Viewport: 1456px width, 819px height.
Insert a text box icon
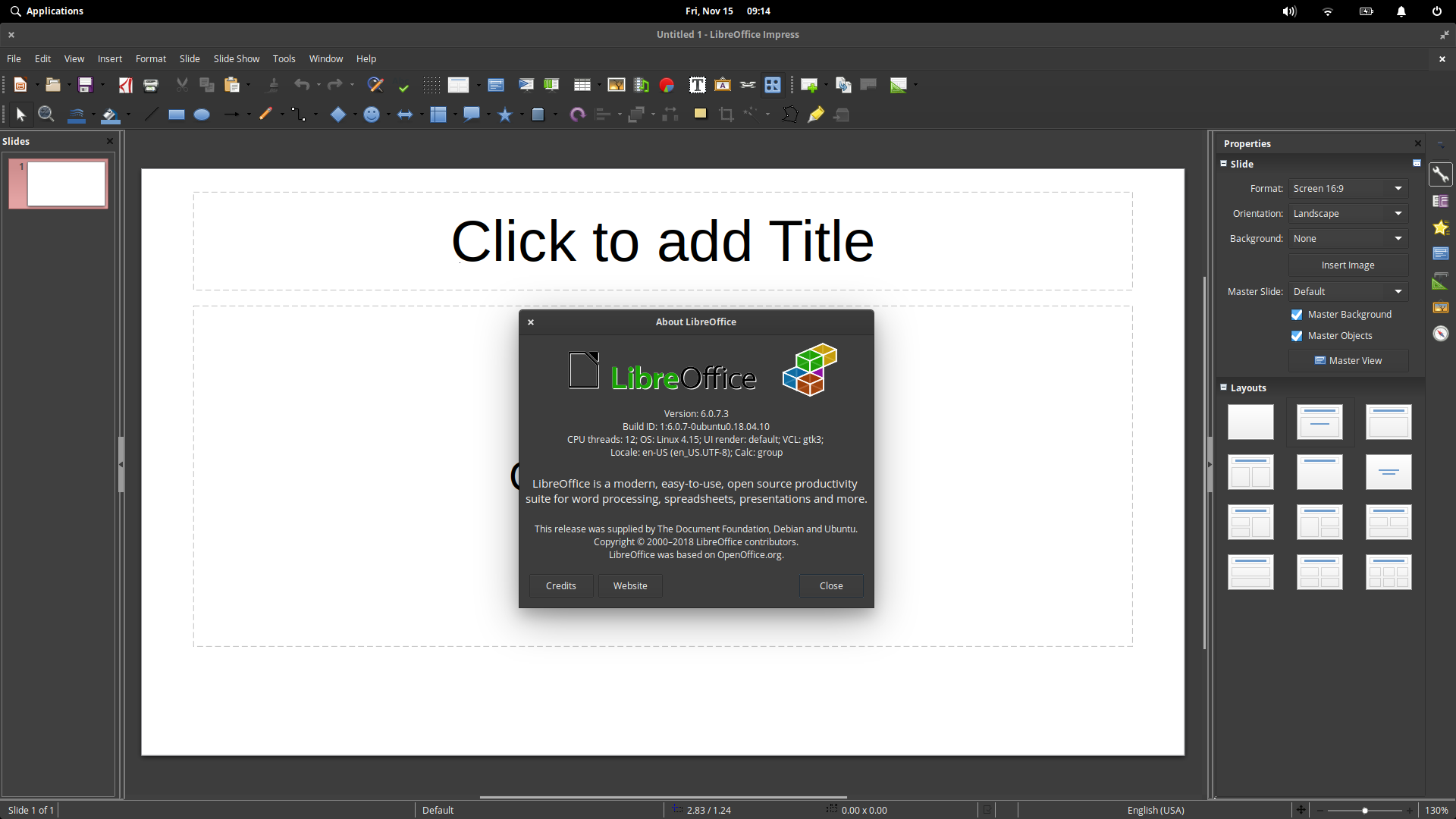tap(698, 85)
